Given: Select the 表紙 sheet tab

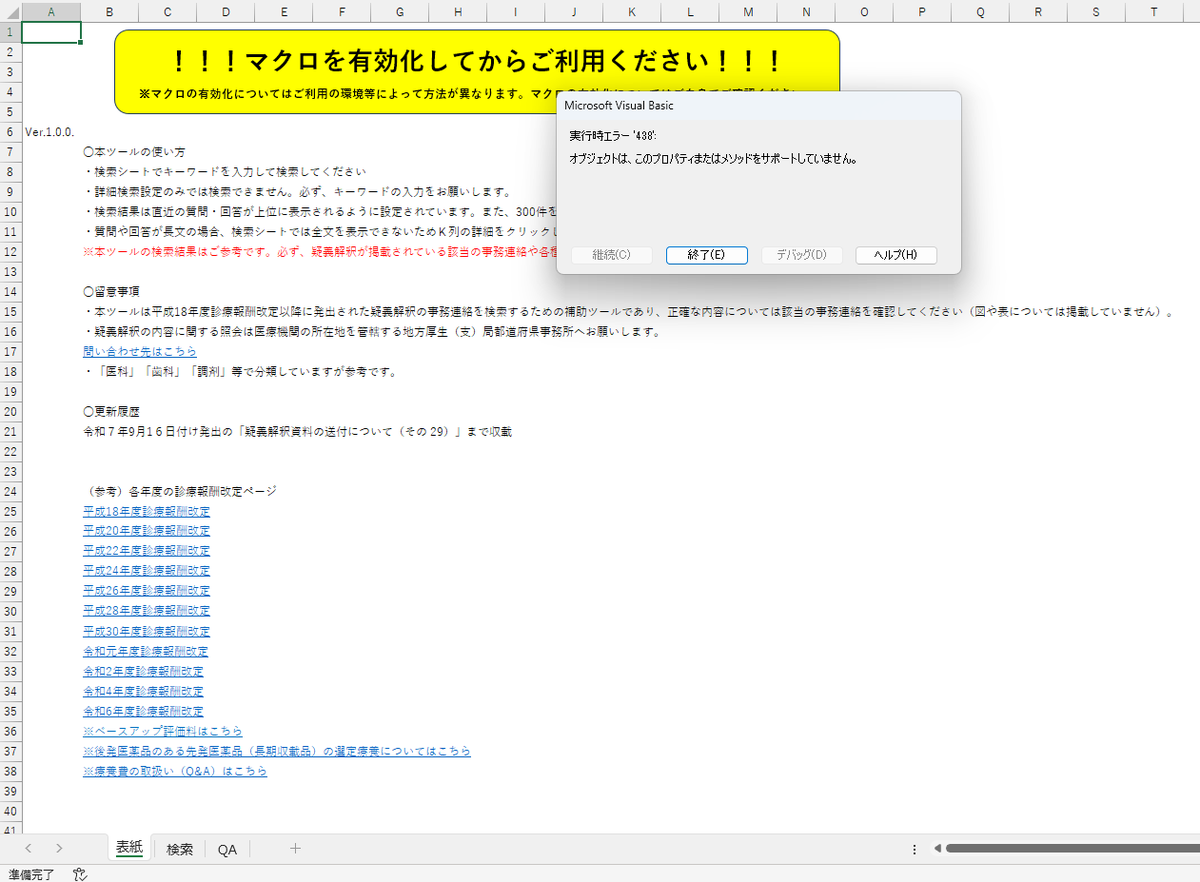Looking at the screenshot, I should pos(130,848).
